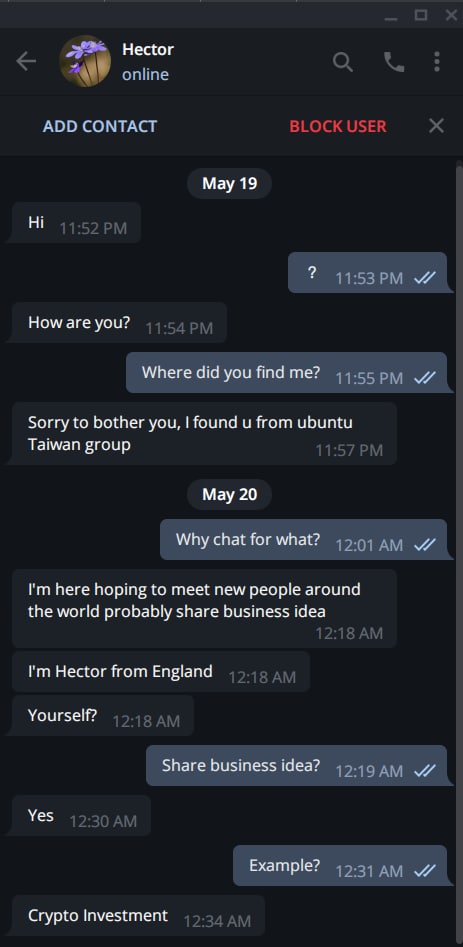The height and width of the screenshot is (947, 463).
Task: Click the "Where did you find me?" message
Action: [x=286, y=373]
